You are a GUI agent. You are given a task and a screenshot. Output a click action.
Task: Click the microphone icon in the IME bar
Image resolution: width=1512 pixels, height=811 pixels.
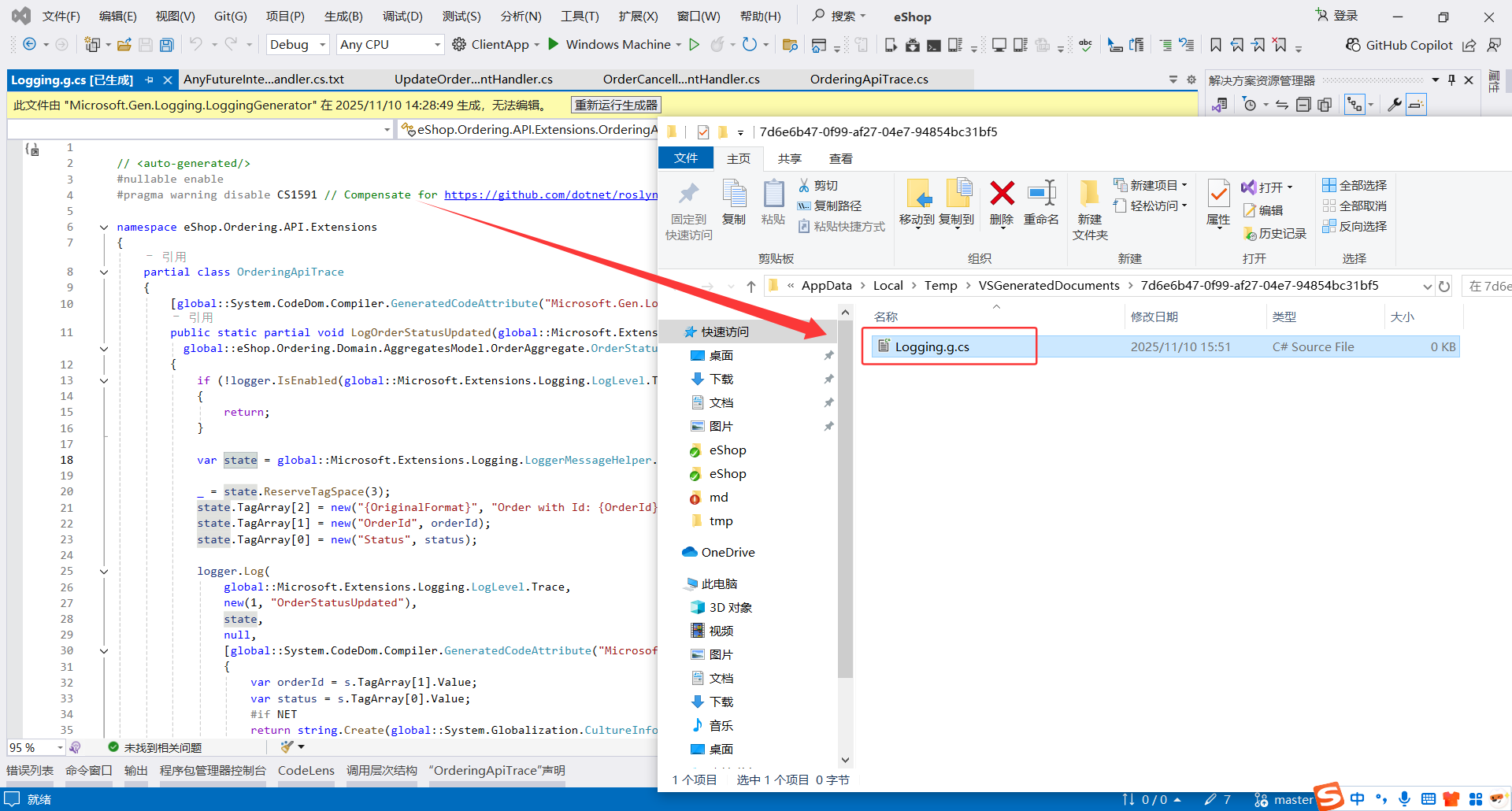click(x=1404, y=799)
